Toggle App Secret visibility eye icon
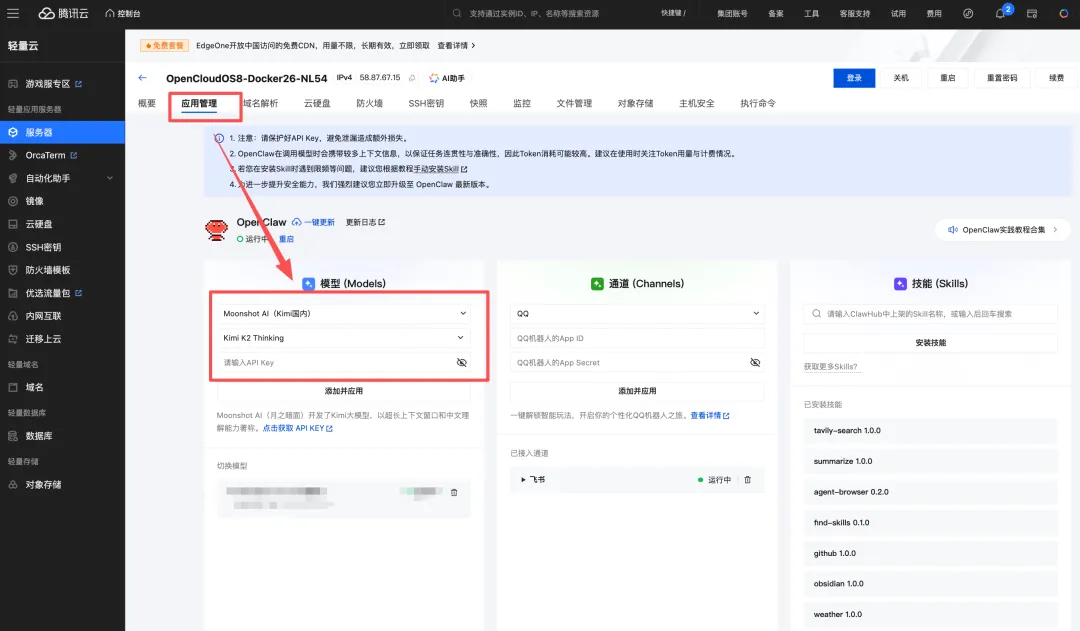 755,362
